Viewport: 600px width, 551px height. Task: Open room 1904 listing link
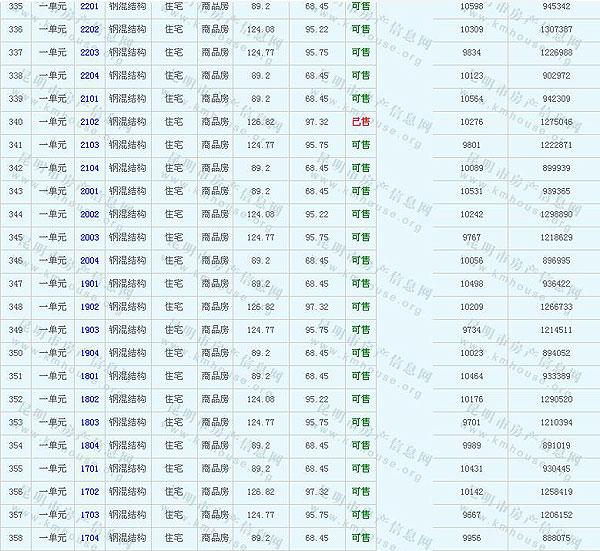click(x=89, y=352)
